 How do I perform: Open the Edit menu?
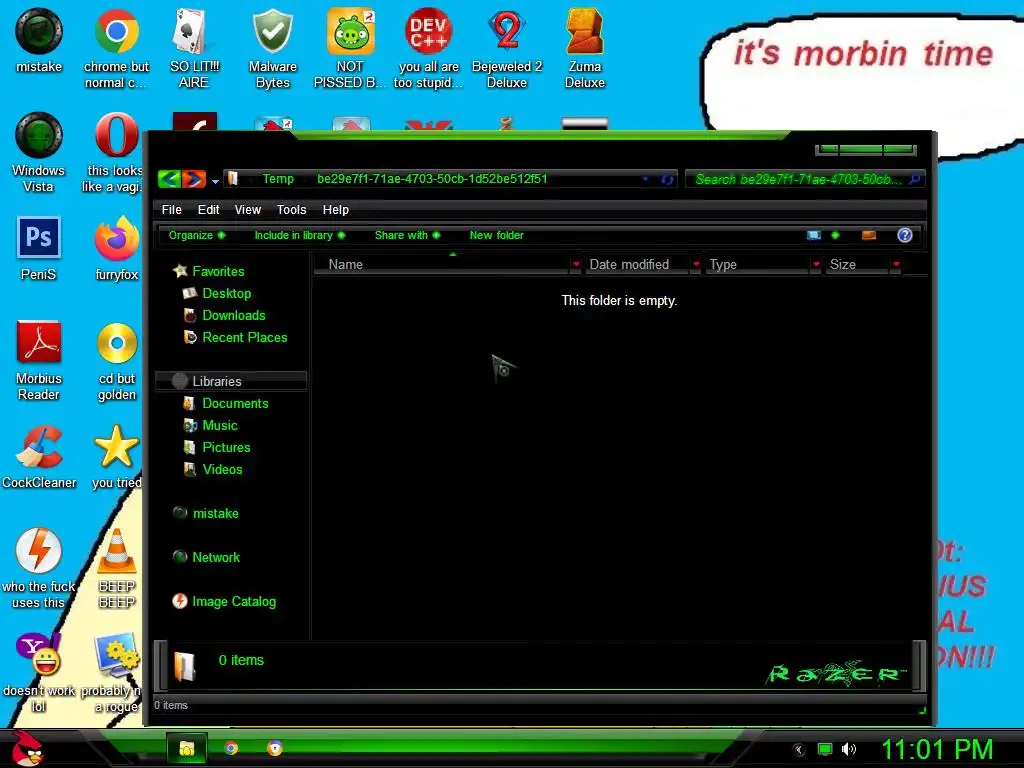208,210
